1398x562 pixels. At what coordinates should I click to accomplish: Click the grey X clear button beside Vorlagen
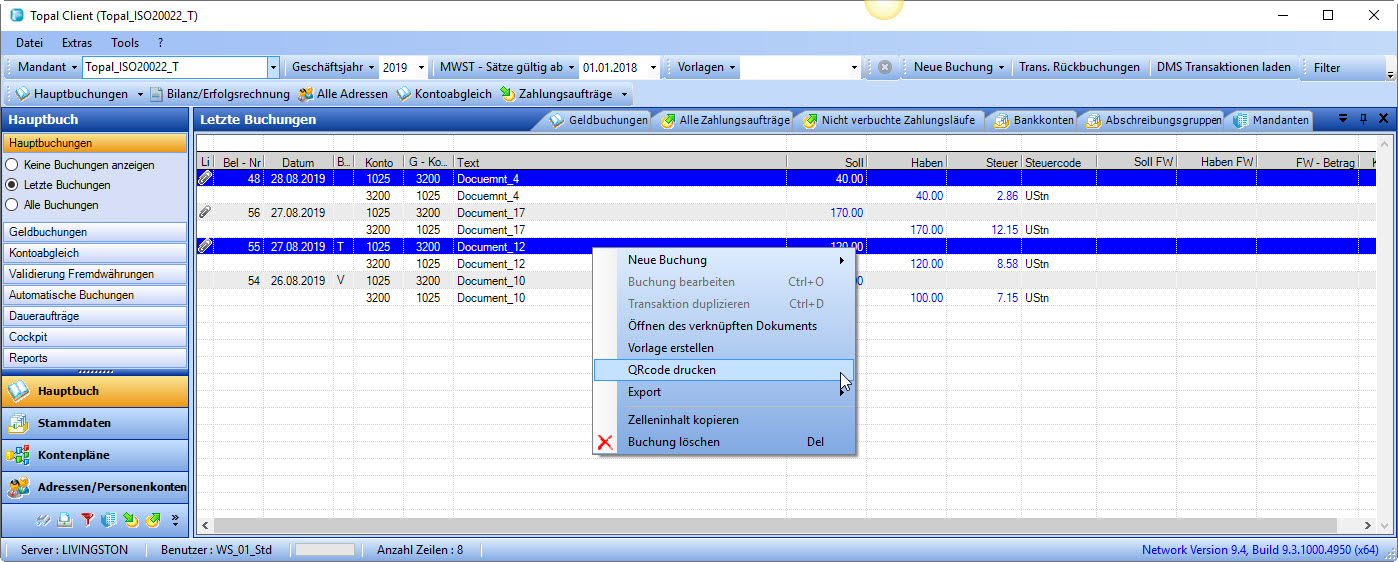pos(885,67)
